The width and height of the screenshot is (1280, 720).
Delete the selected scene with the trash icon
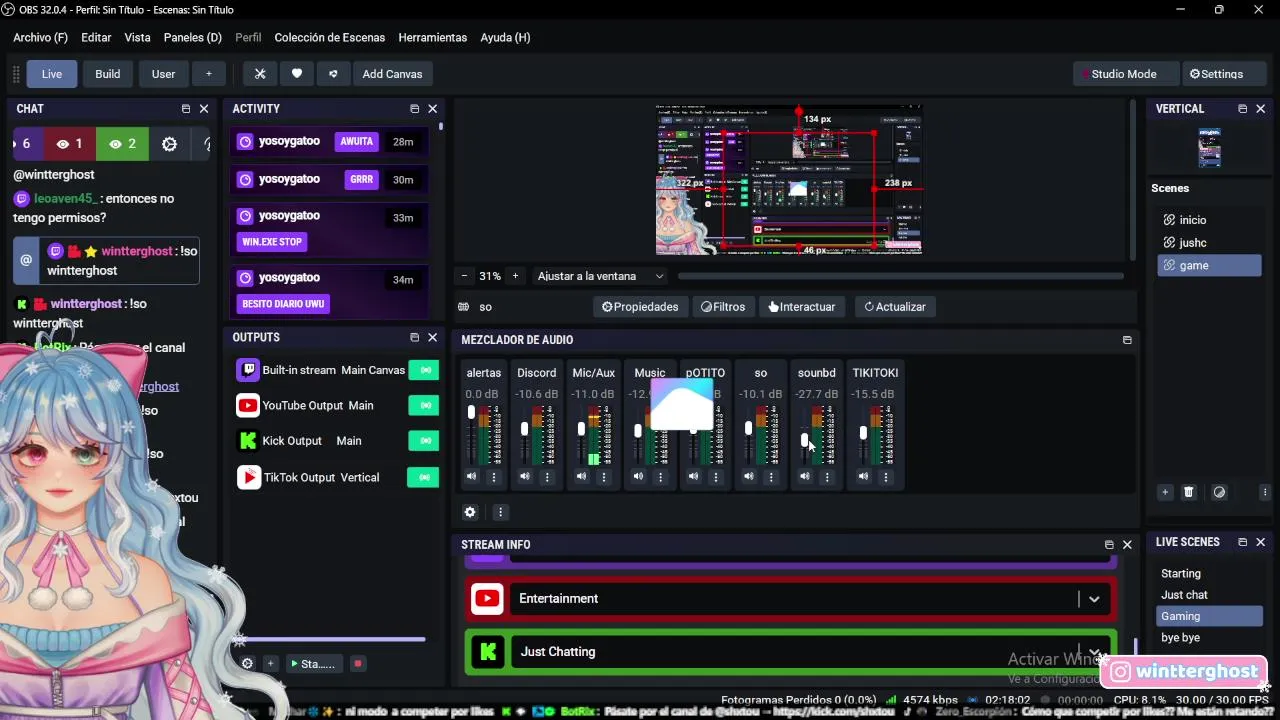[x=1189, y=492]
